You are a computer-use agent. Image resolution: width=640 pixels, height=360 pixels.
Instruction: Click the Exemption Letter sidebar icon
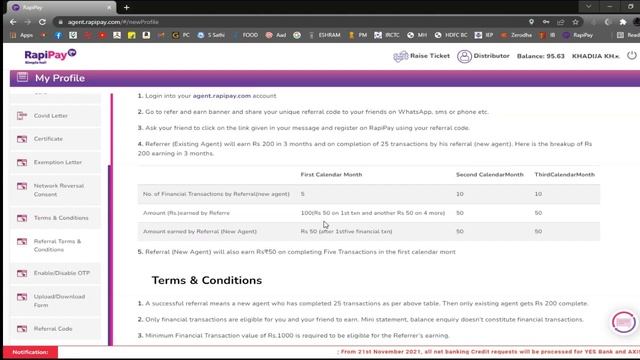22,162
